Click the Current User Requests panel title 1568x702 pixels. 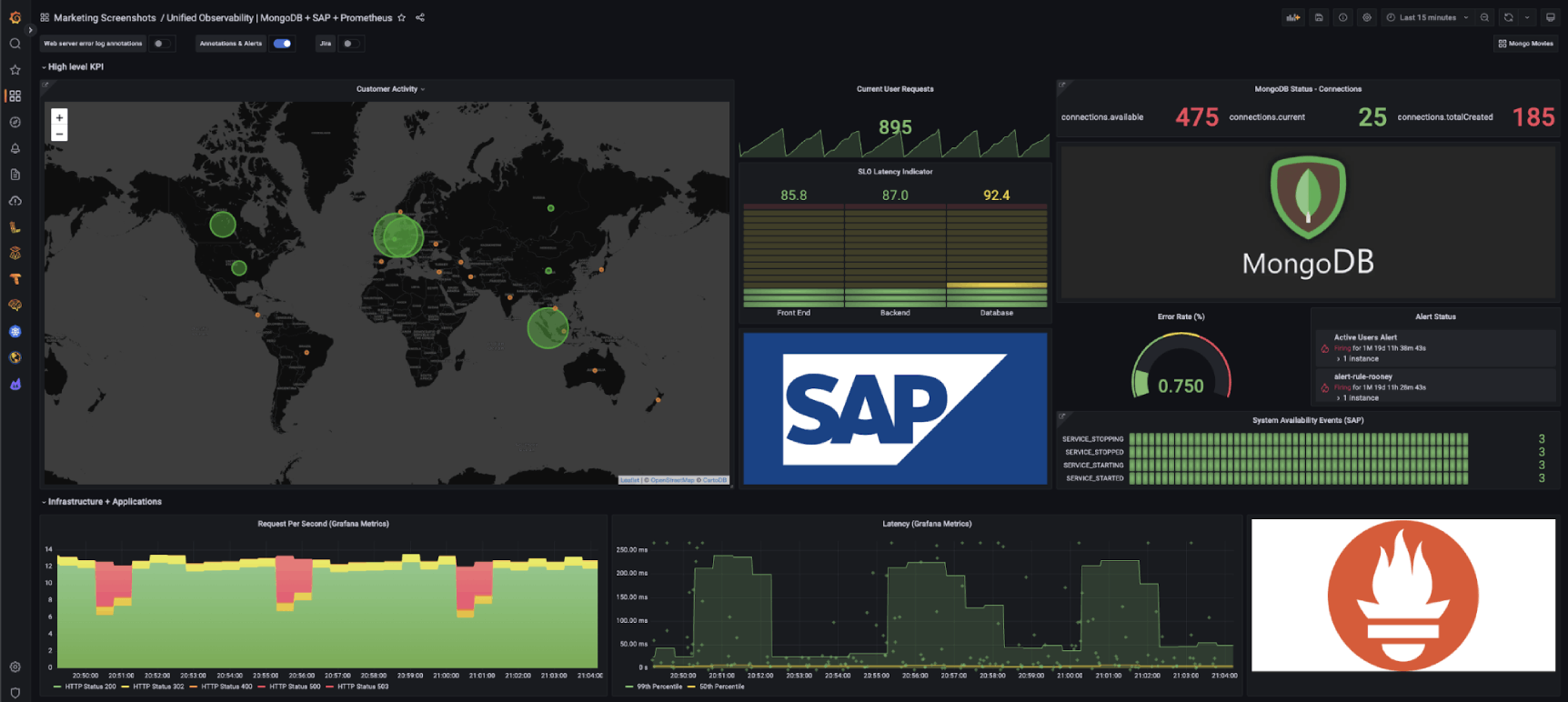pyautogui.click(x=895, y=89)
